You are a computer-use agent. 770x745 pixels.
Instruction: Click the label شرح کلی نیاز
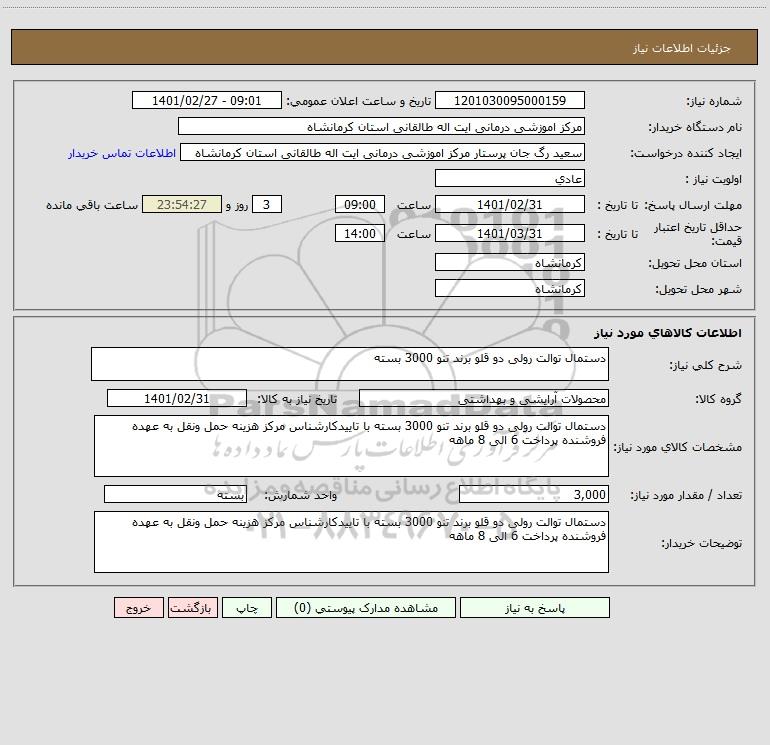pos(706,365)
